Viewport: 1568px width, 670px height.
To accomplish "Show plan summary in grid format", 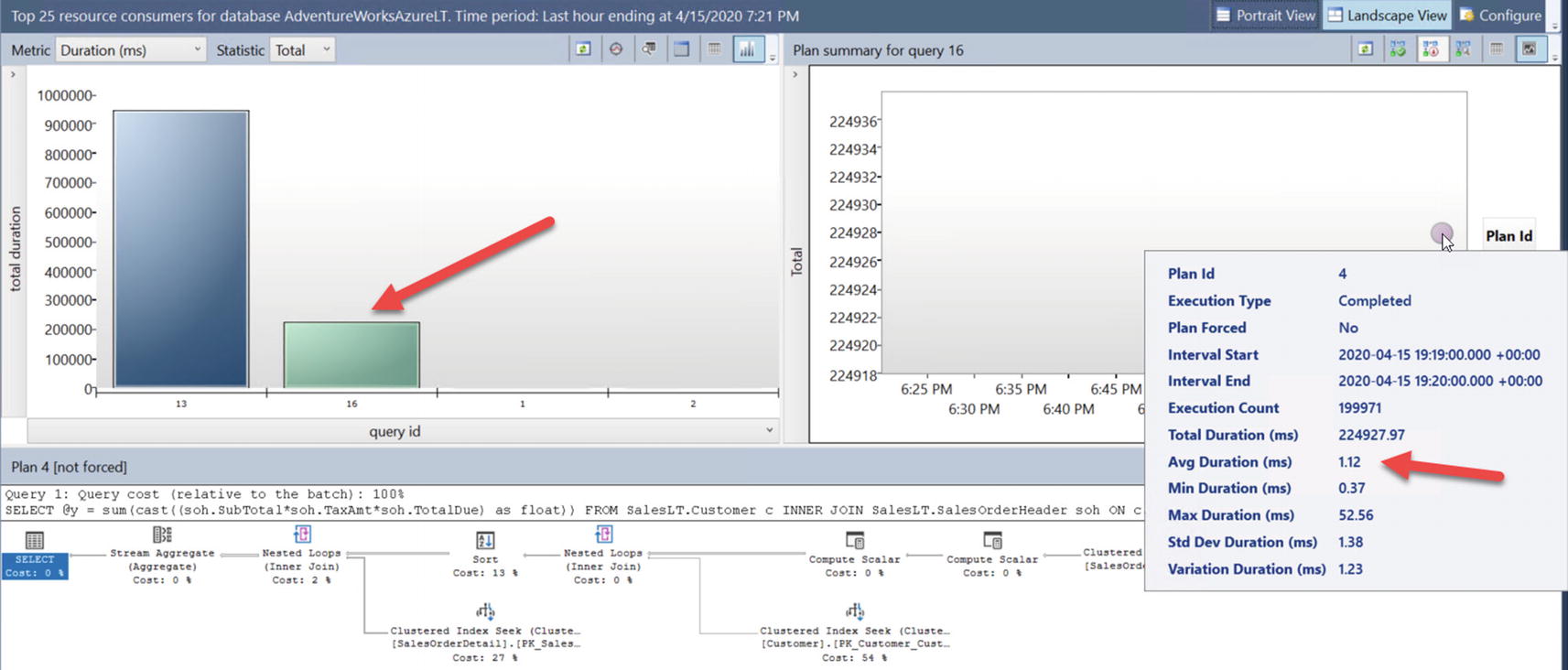I will tap(1497, 49).
